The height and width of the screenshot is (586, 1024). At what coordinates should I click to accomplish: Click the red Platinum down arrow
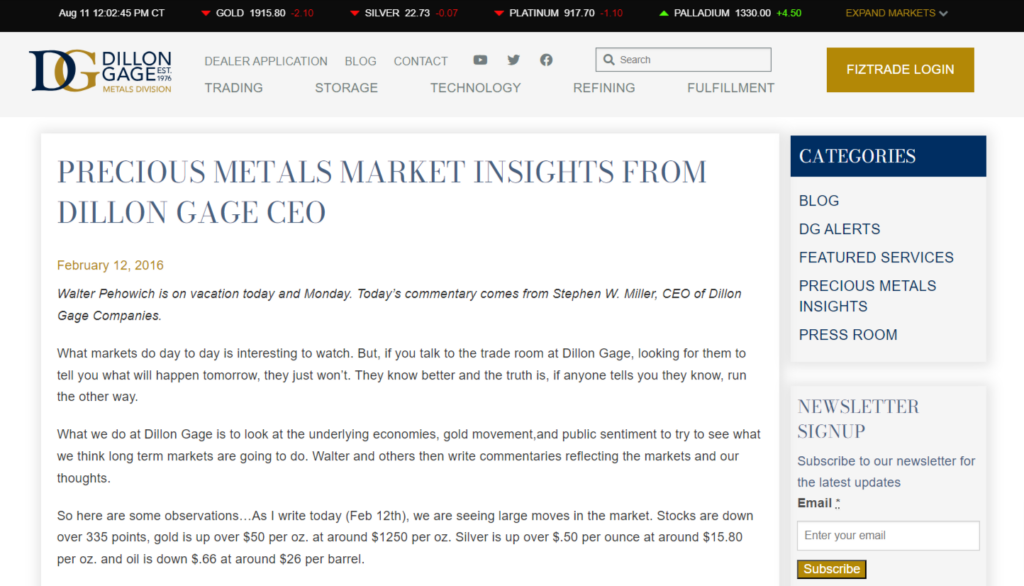coord(499,13)
